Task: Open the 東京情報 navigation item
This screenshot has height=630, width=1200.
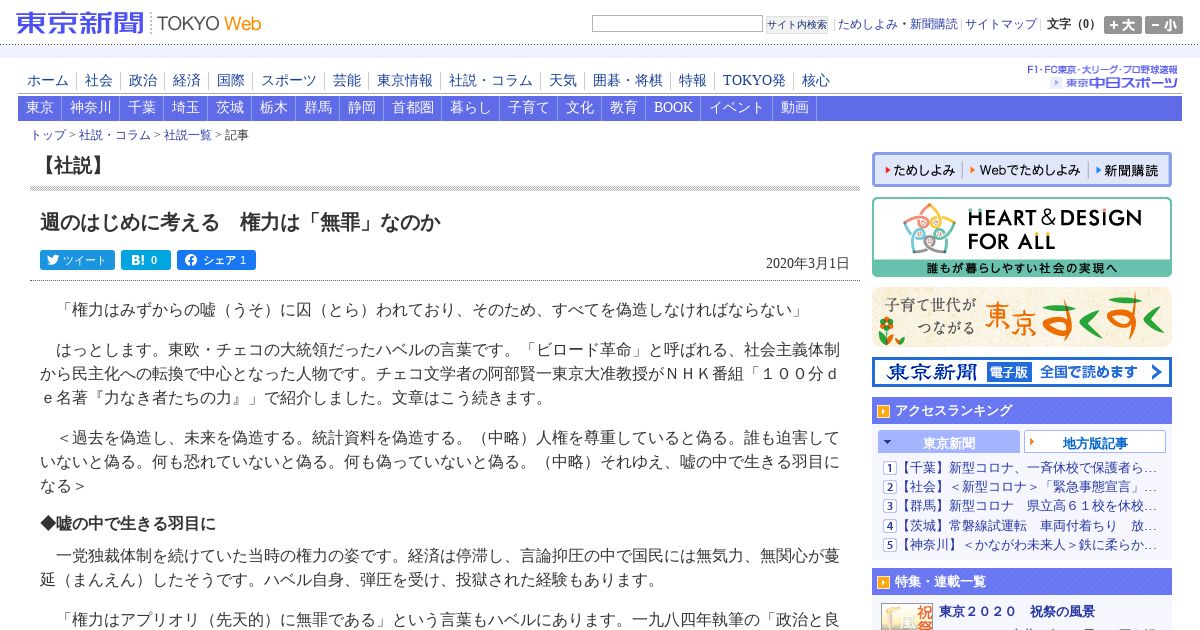Action: pos(405,80)
